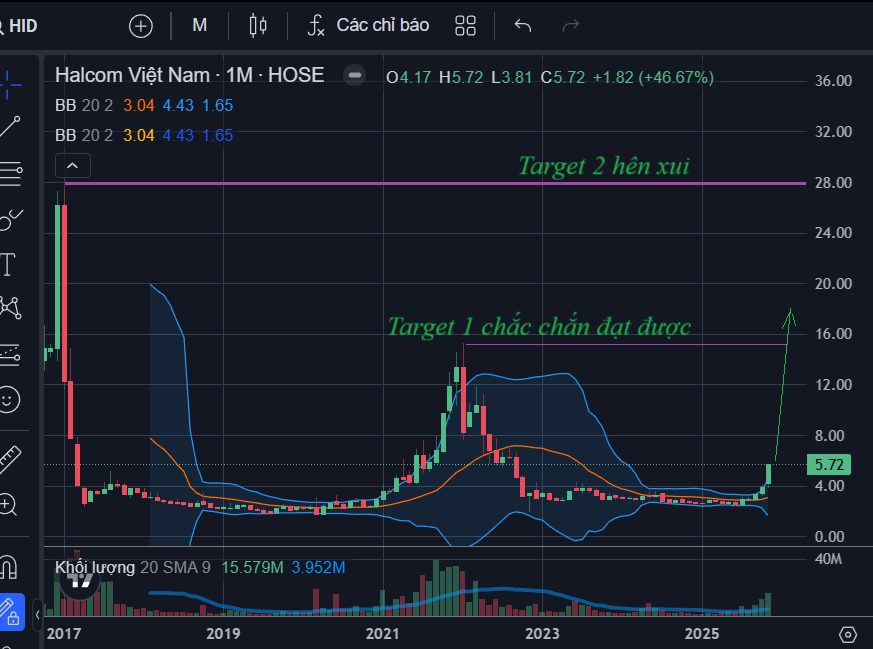
Task: Open indicator templates grid icon
Action: tap(465, 26)
